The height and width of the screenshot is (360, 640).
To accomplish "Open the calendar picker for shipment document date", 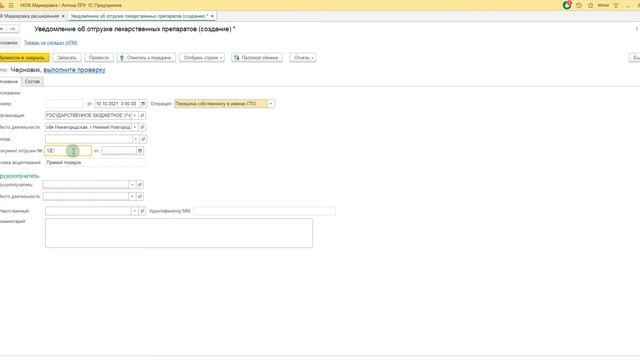I will click(x=140, y=151).
